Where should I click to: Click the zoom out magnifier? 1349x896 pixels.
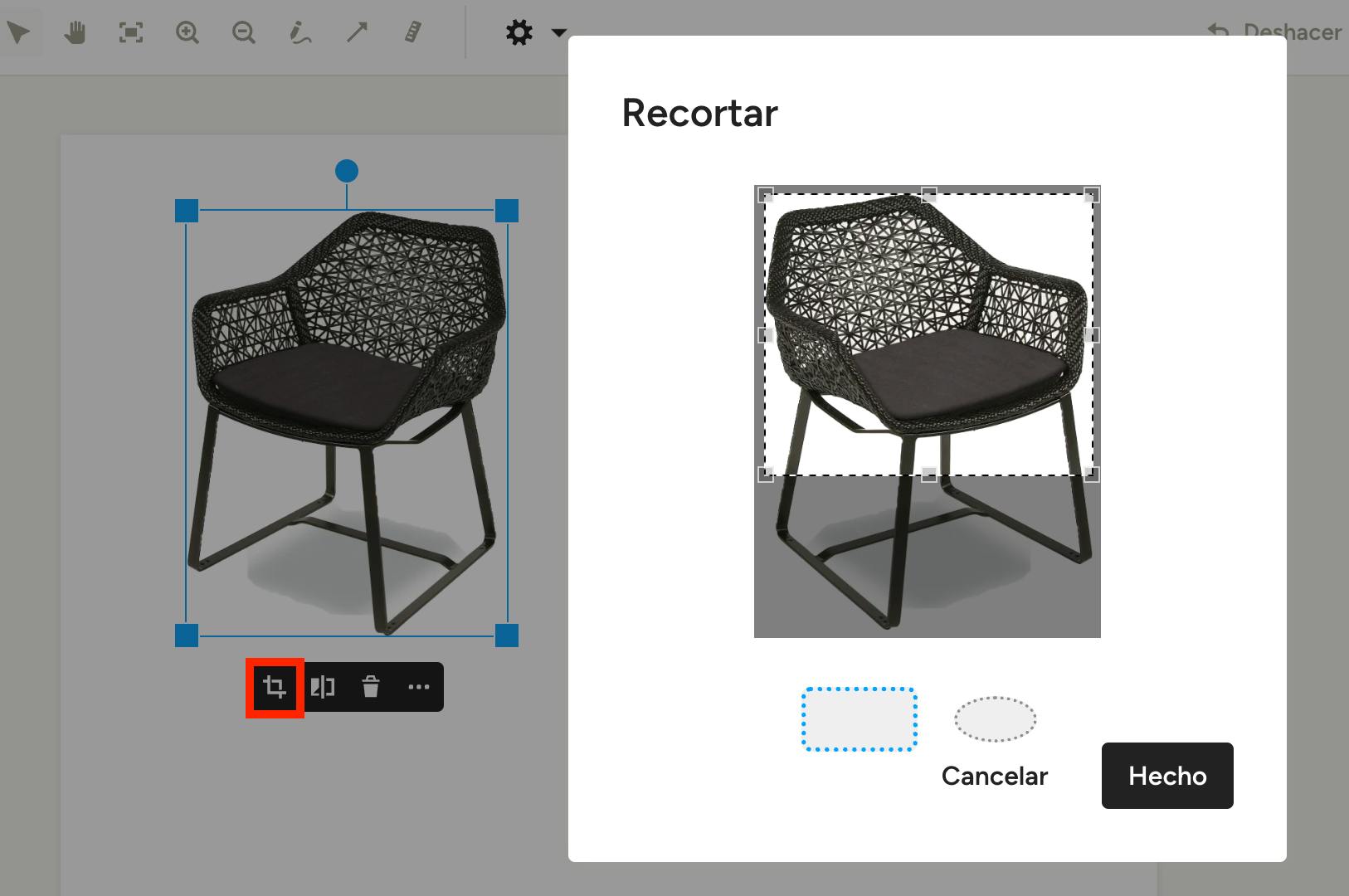[x=244, y=33]
